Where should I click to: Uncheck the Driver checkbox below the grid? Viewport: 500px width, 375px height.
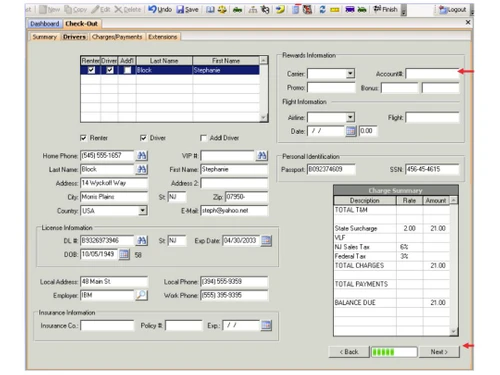143,138
